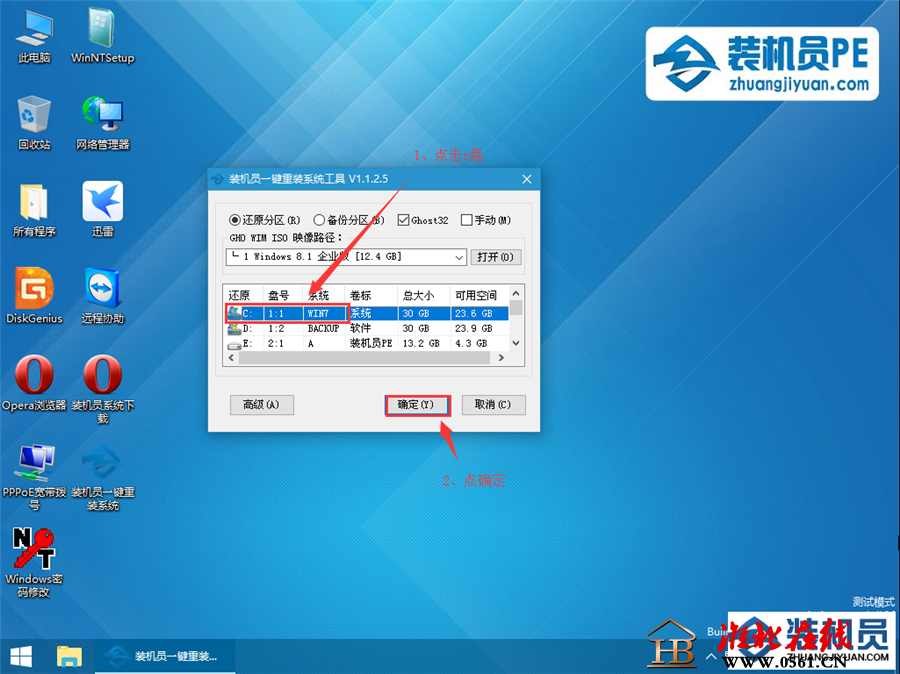This screenshot has width=900, height=674.
Task: Click the 卷标 column header
Action: 371,296
